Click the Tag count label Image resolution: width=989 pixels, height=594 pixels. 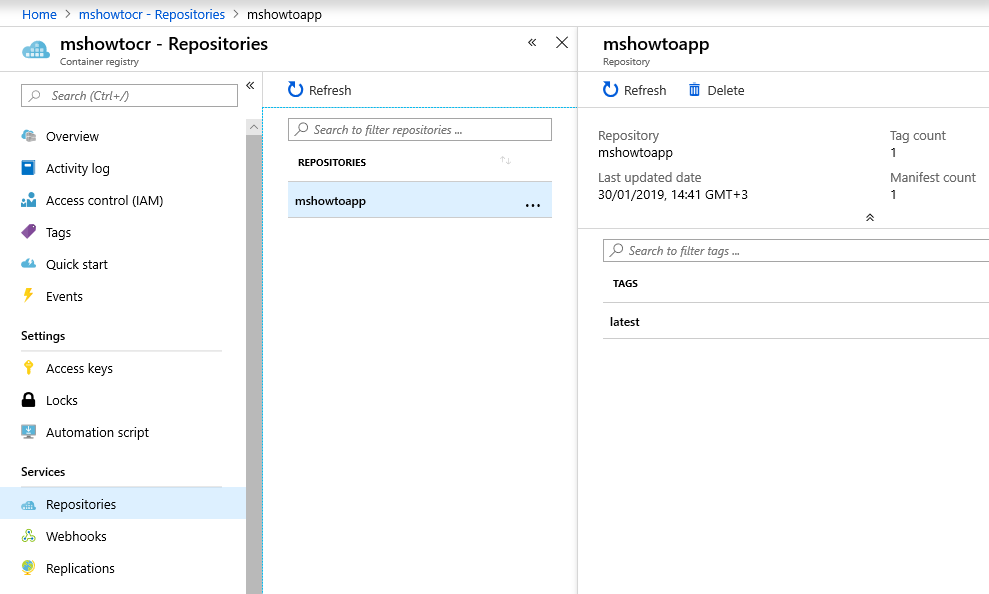point(918,135)
